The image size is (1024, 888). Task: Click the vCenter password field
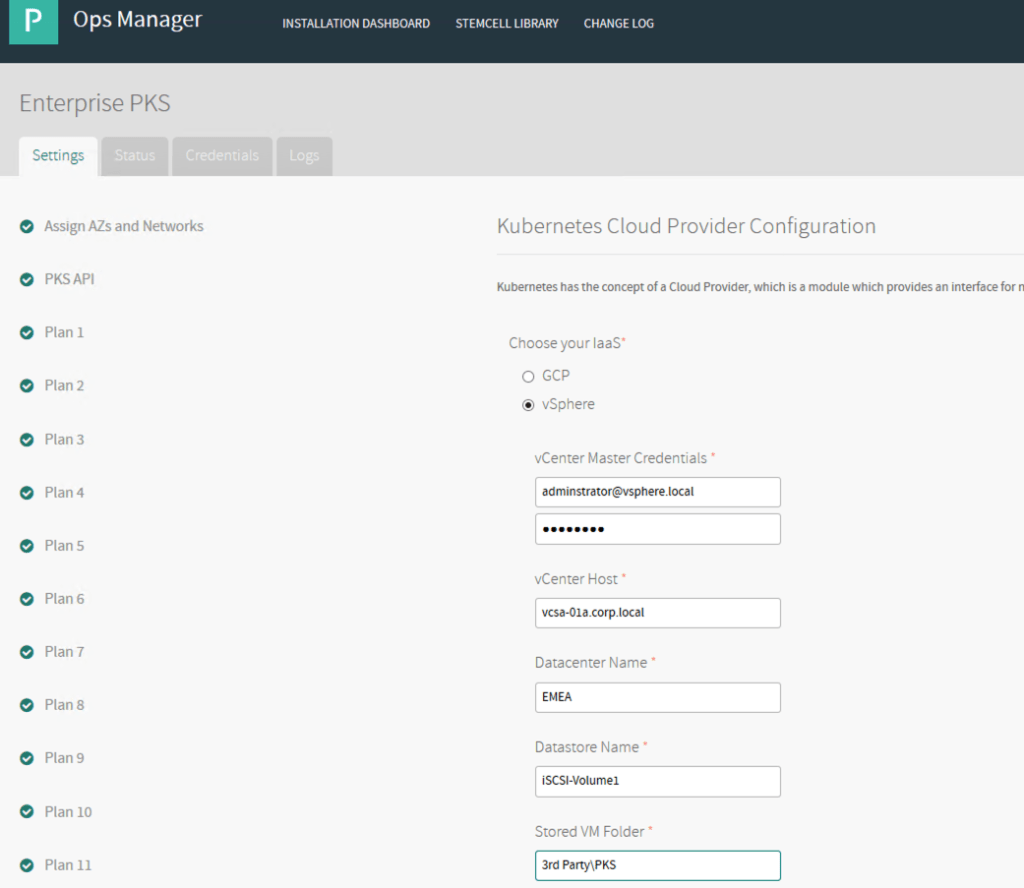[x=657, y=529]
